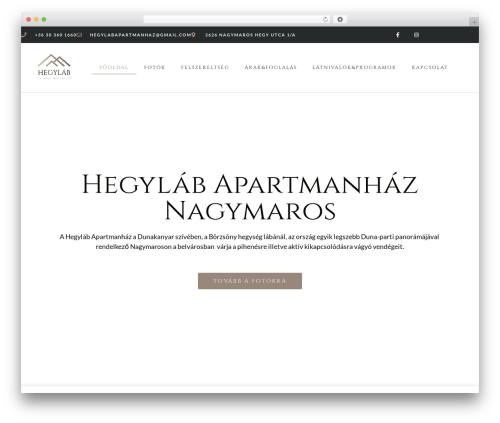The height and width of the screenshot is (423, 500).
Task: Click the Tovább a fotókra button
Action: point(250,281)
